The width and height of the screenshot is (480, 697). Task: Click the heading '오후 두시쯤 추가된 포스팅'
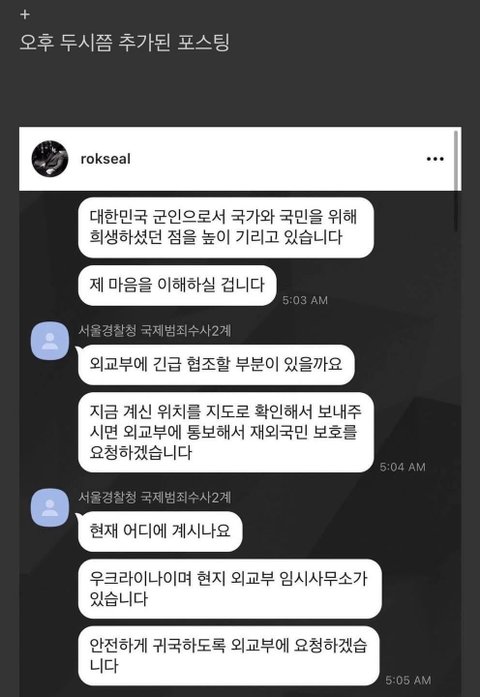(x=124, y=42)
